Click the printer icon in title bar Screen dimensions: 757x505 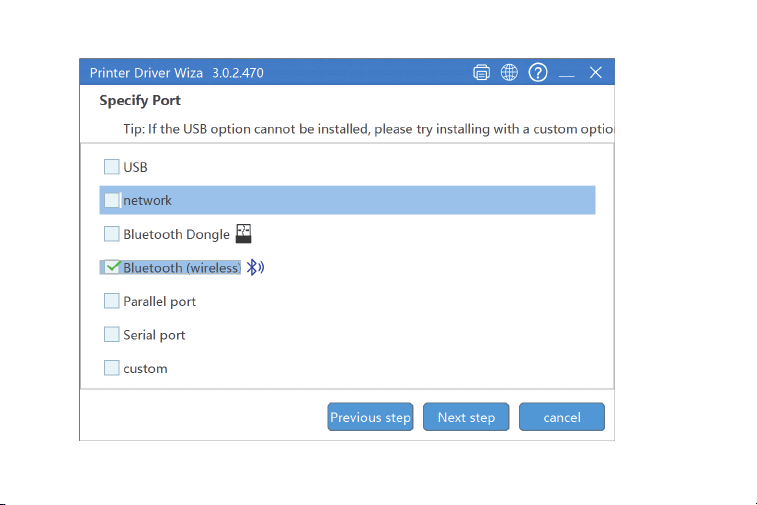(x=481, y=72)
